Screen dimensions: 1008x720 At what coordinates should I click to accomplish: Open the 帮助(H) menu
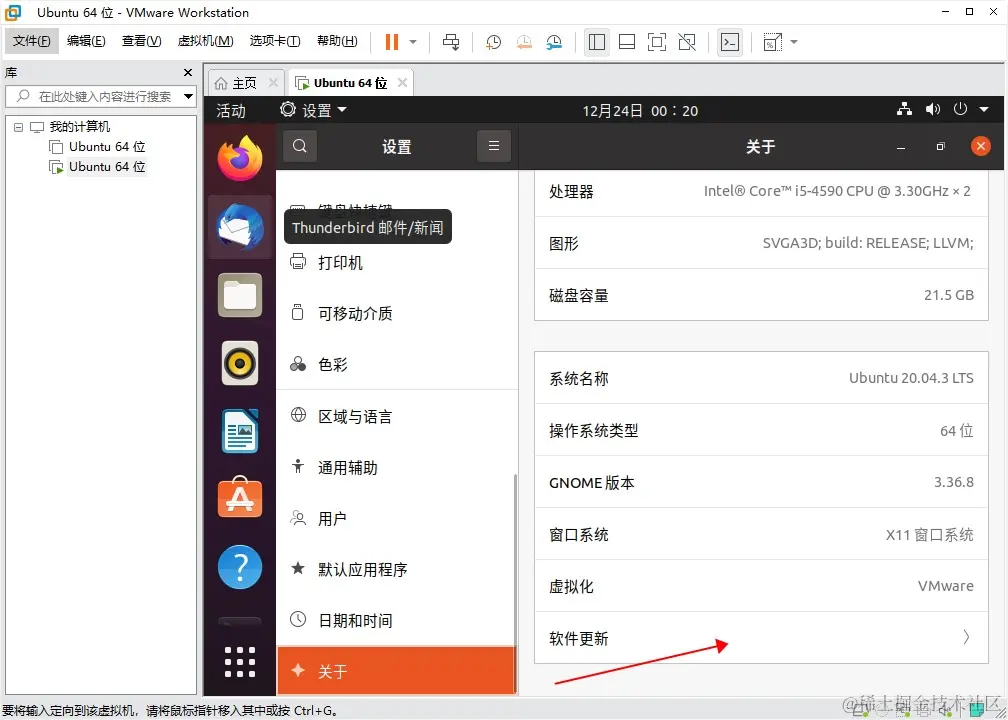tap(337, 41)
